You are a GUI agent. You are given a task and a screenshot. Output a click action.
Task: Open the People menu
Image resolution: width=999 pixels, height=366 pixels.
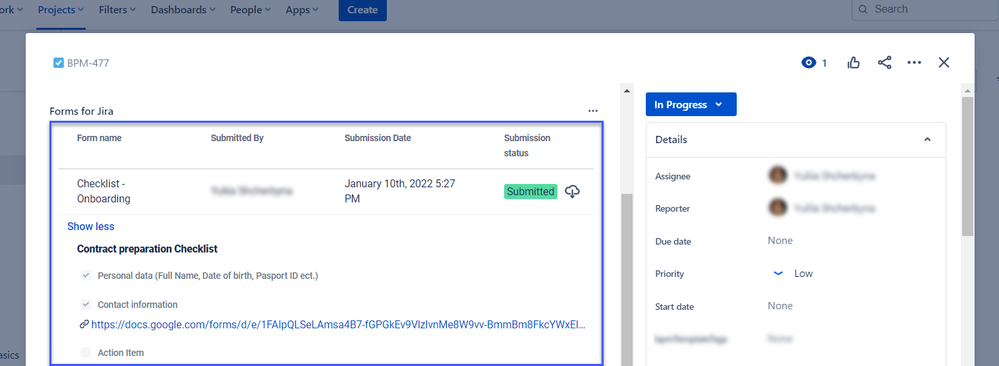point(250,10)
